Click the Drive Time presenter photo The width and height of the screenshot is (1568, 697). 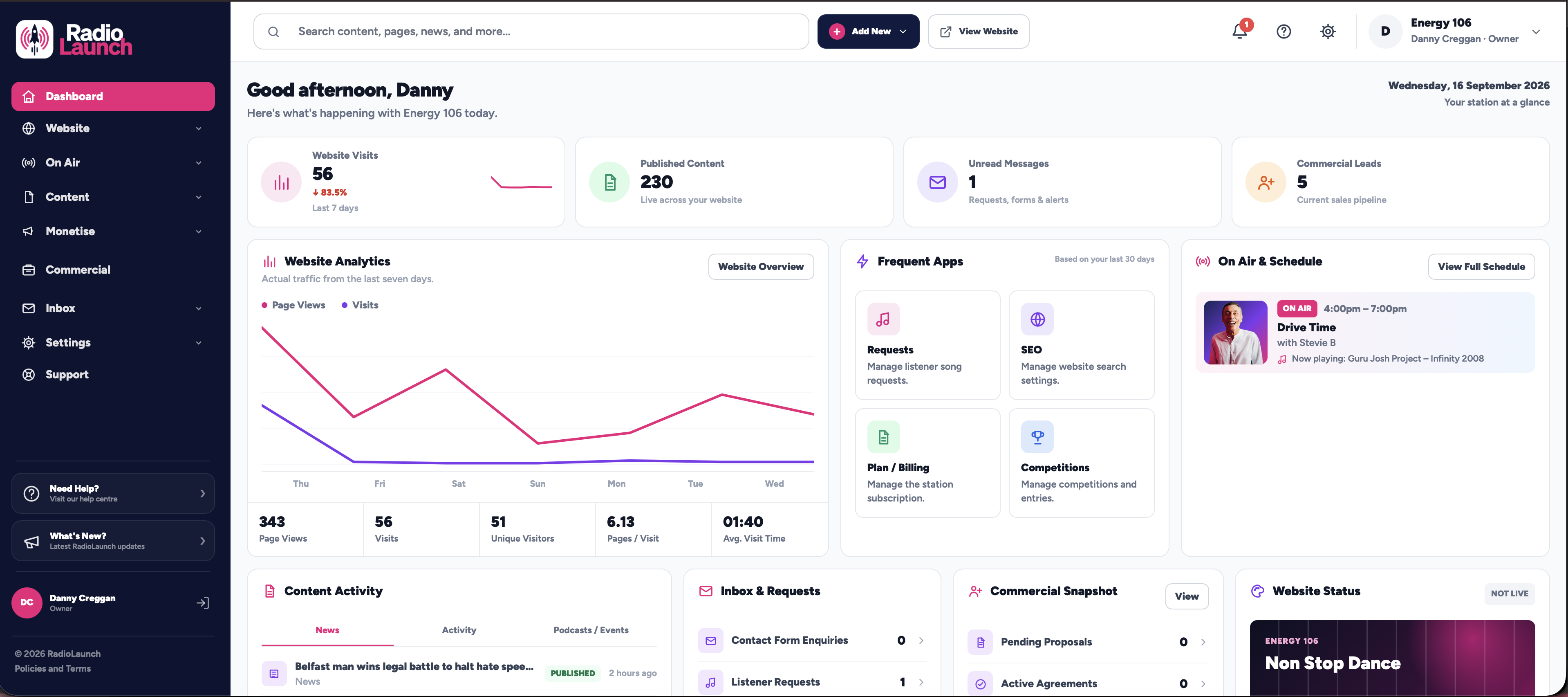(x=1235, y=333)
